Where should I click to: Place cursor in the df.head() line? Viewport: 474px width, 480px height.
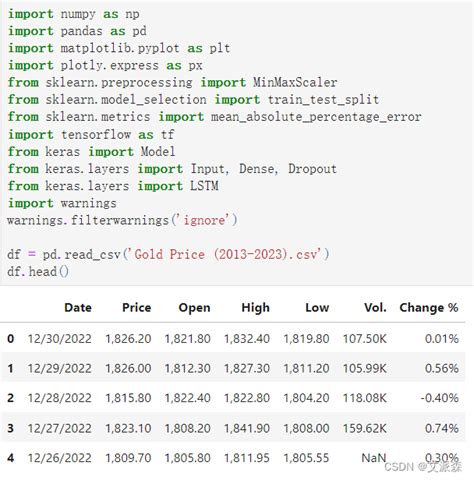click(38, 271)
